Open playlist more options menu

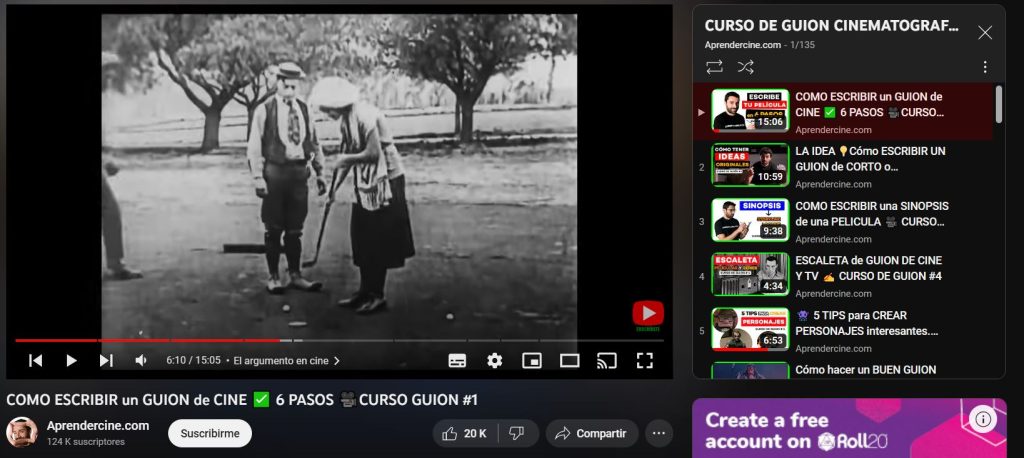(985, 67)
